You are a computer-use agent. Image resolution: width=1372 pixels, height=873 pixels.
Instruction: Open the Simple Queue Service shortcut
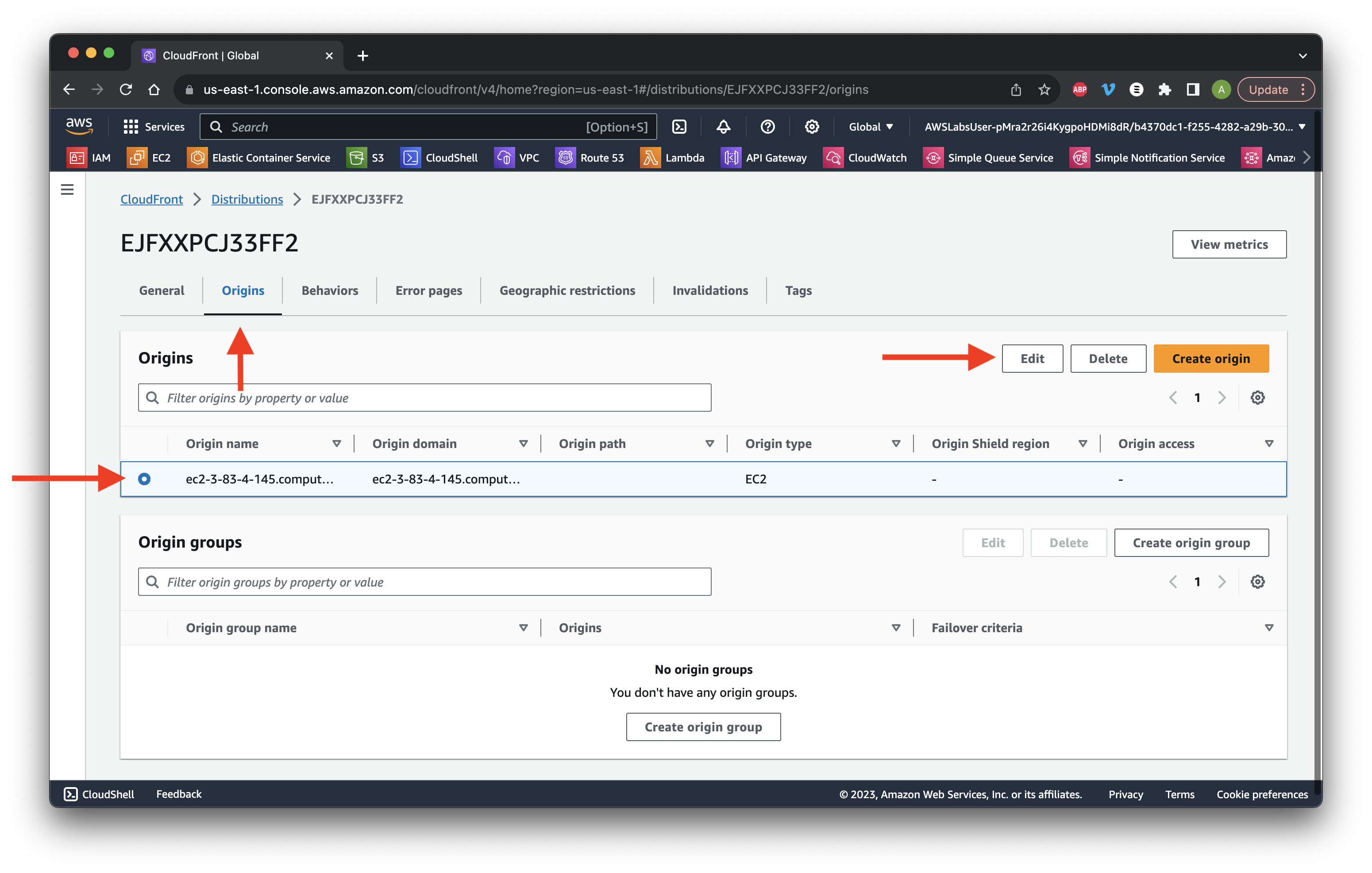(x=988, y=158)
